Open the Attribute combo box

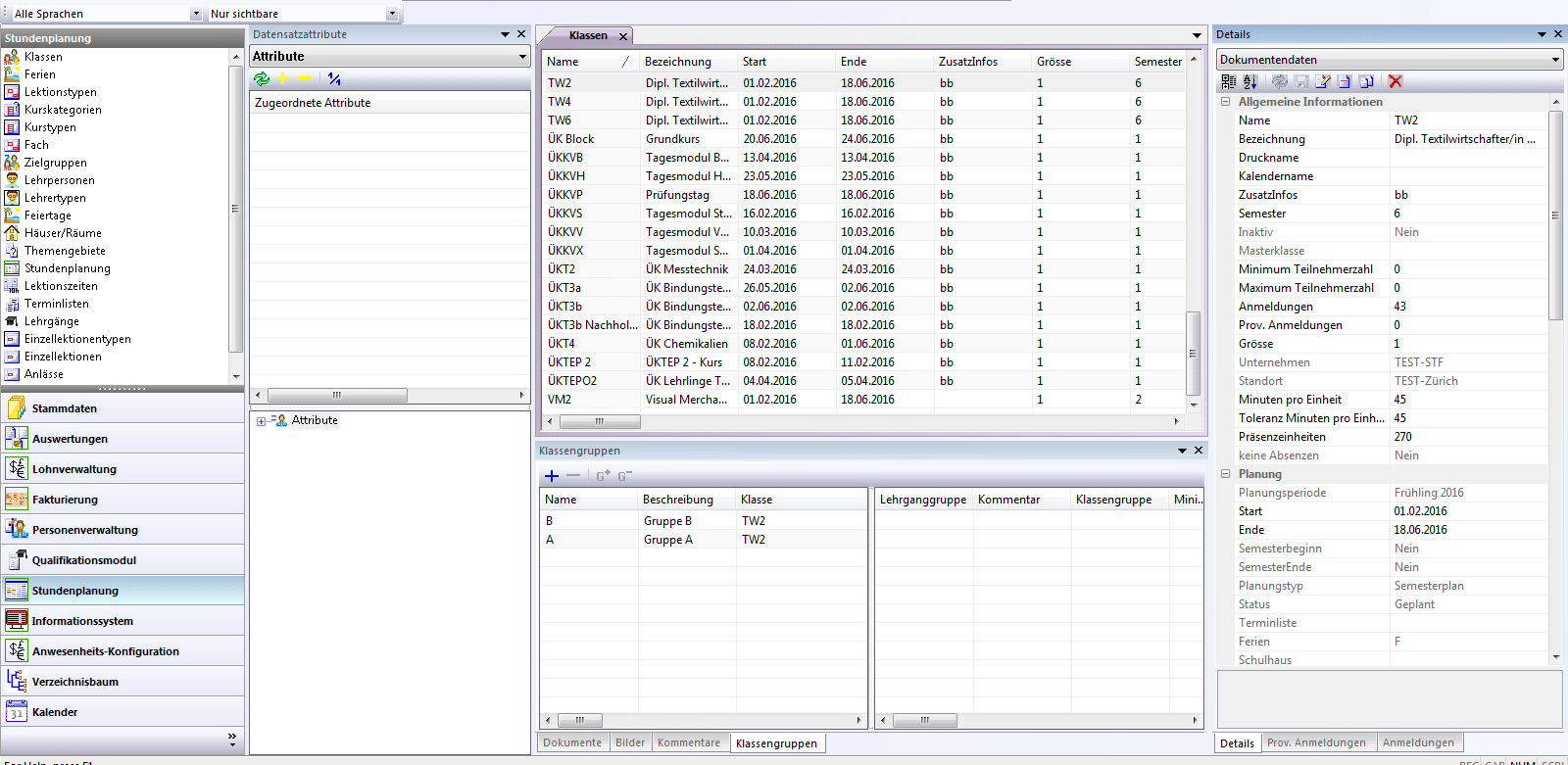(522, 57)
